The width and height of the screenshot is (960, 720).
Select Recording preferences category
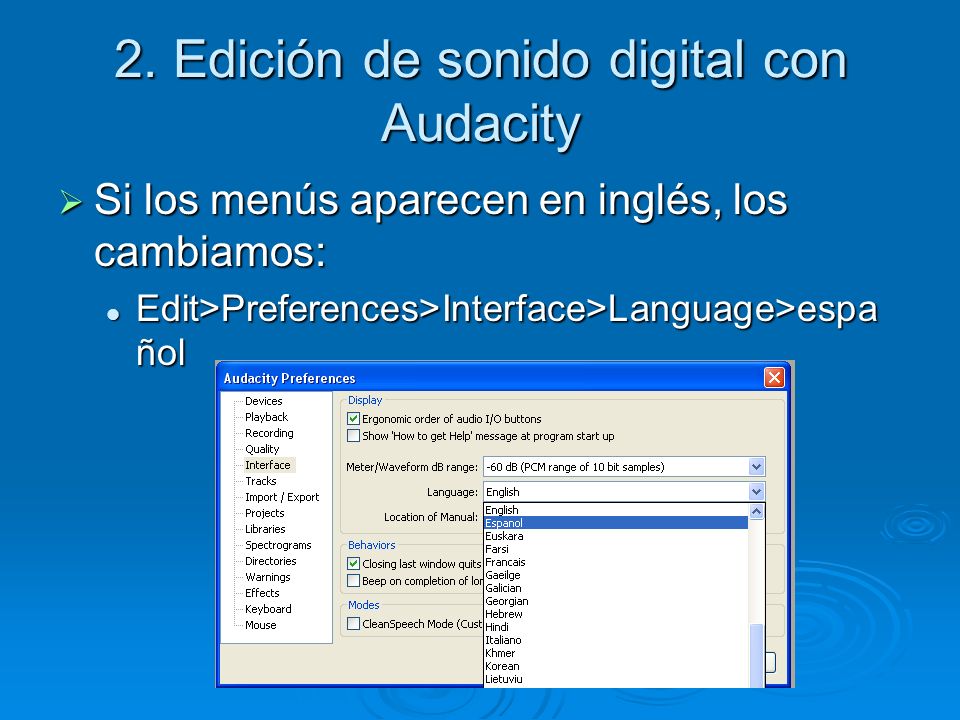(269, 433)
